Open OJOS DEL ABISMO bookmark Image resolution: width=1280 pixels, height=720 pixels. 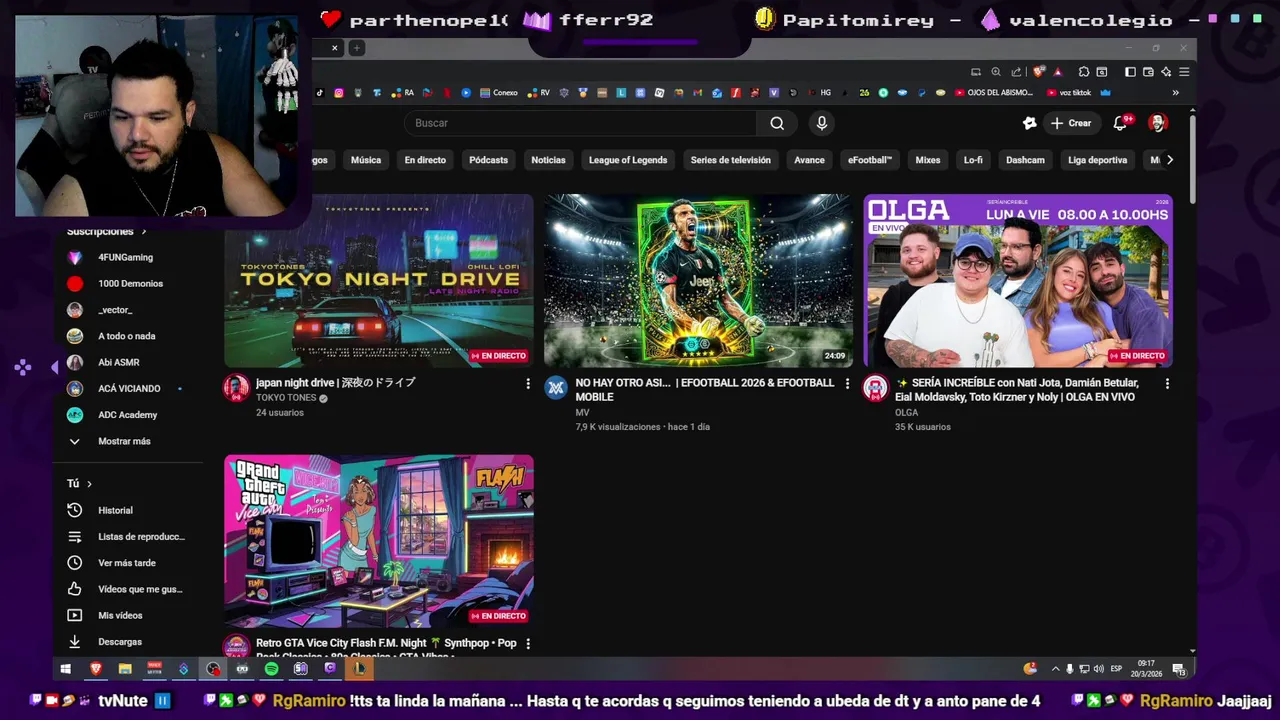(x=994, y=93)
